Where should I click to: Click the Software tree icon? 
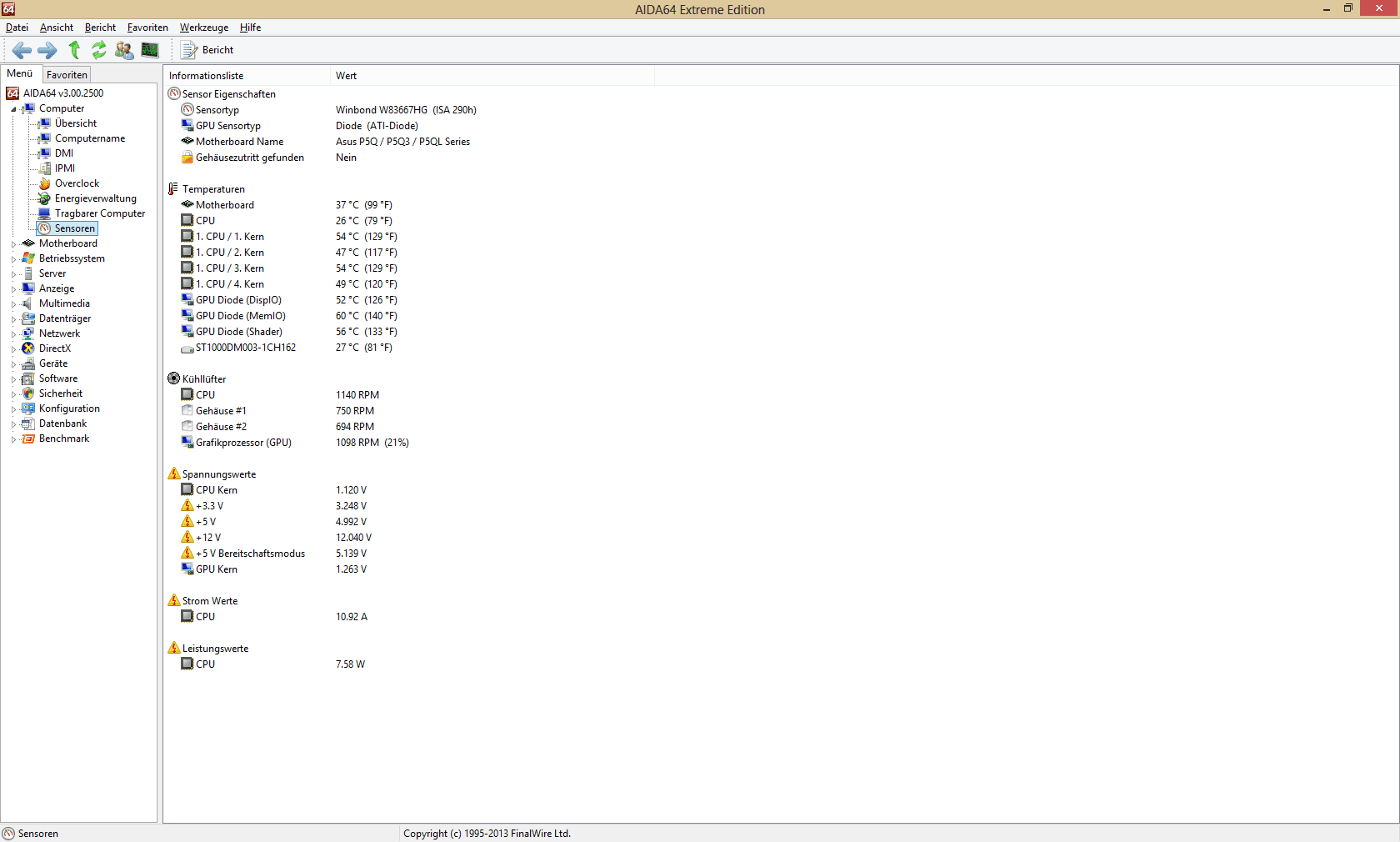pyautogui.click(x=28, y=378)
